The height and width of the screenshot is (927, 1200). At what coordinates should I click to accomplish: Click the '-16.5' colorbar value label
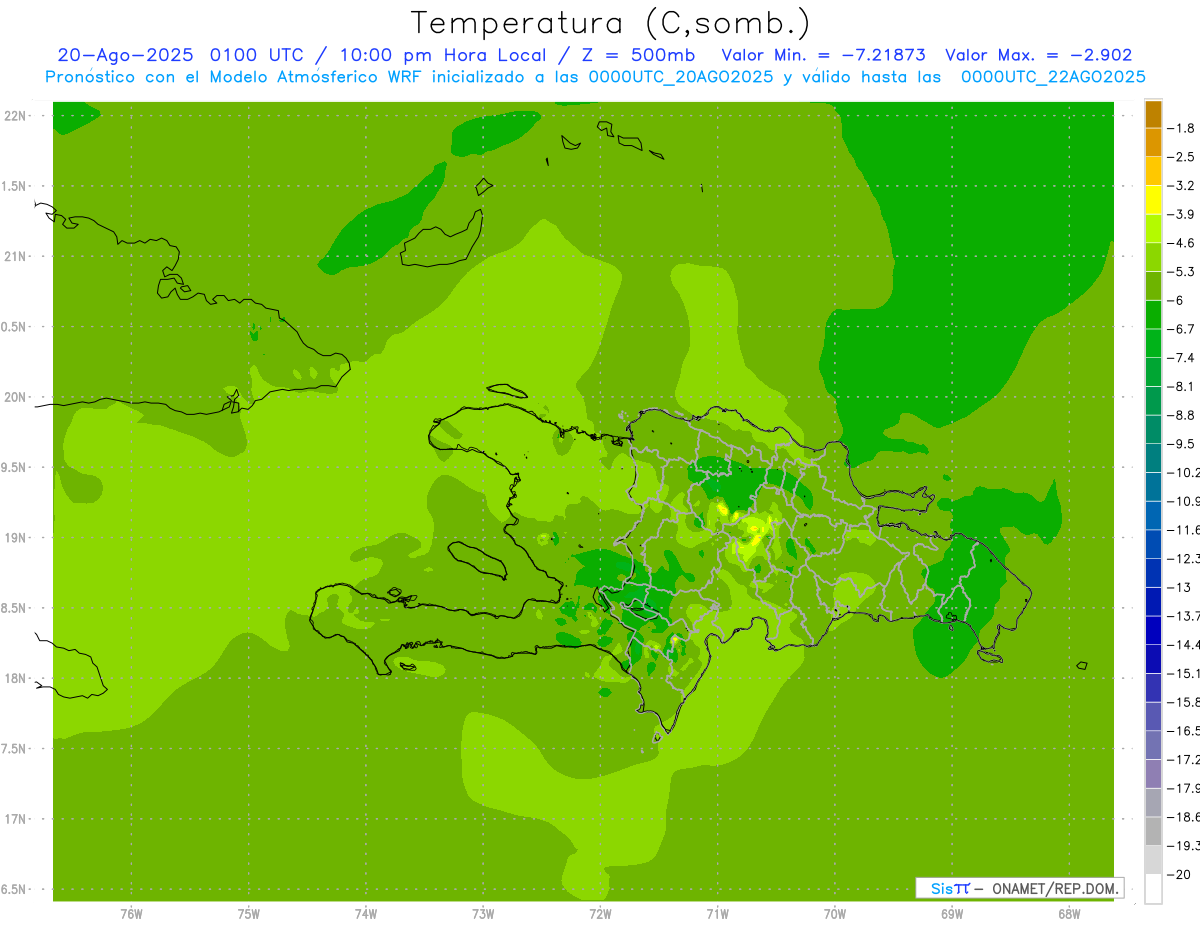(1184, 731)
